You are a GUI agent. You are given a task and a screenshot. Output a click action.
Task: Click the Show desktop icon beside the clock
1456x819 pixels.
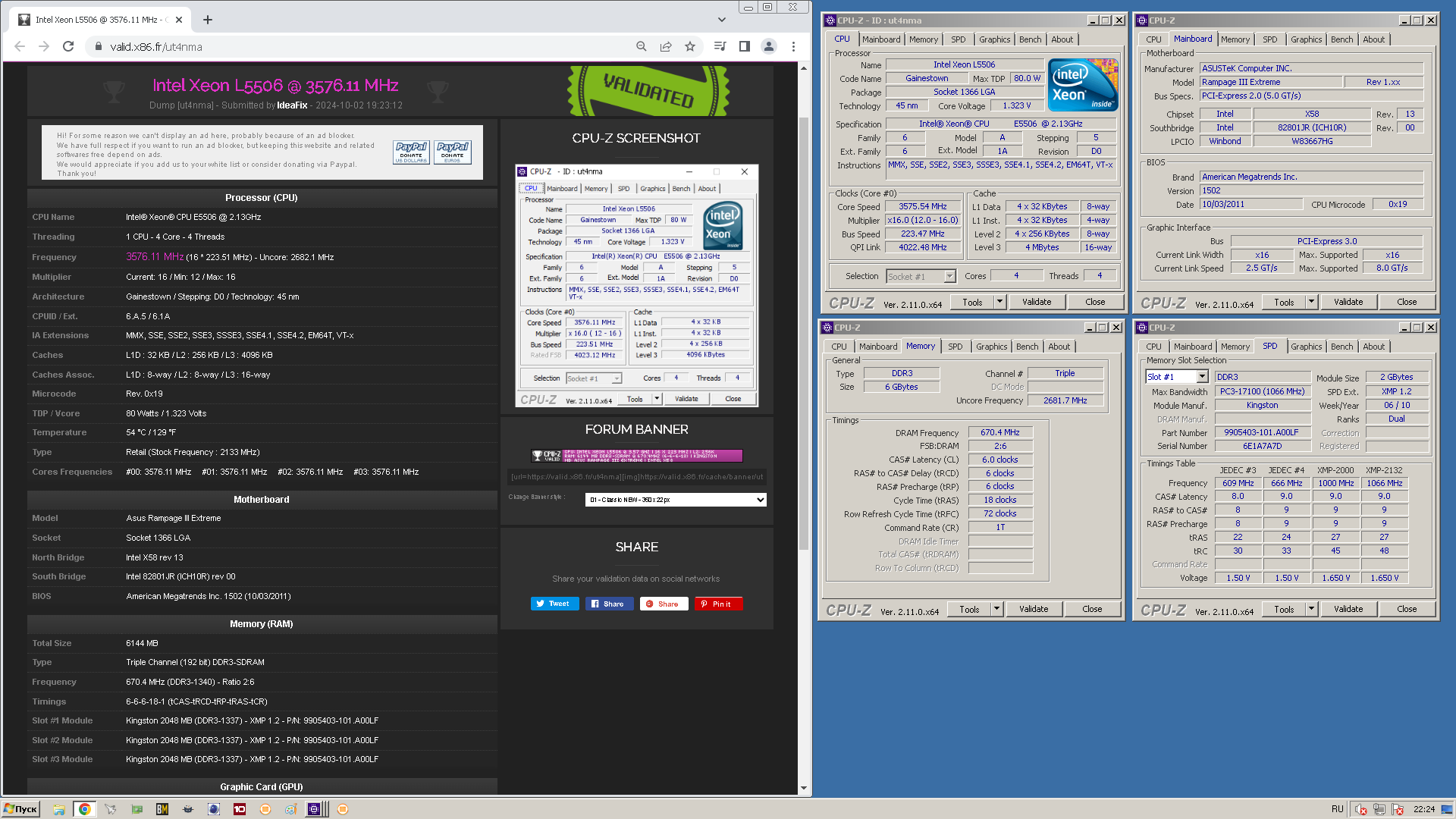pyautogui.click(x=1448, y=809)
